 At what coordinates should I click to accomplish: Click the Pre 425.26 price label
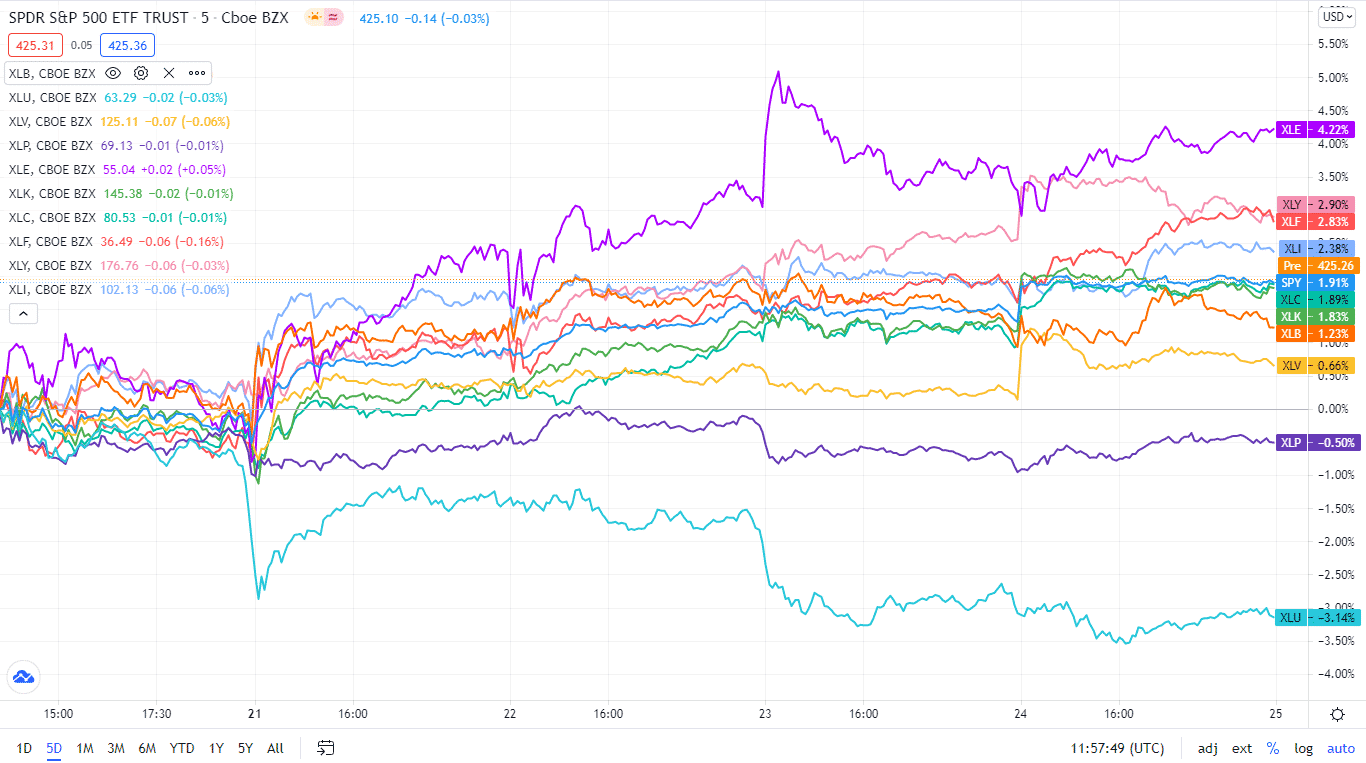tap(1316, 266)
